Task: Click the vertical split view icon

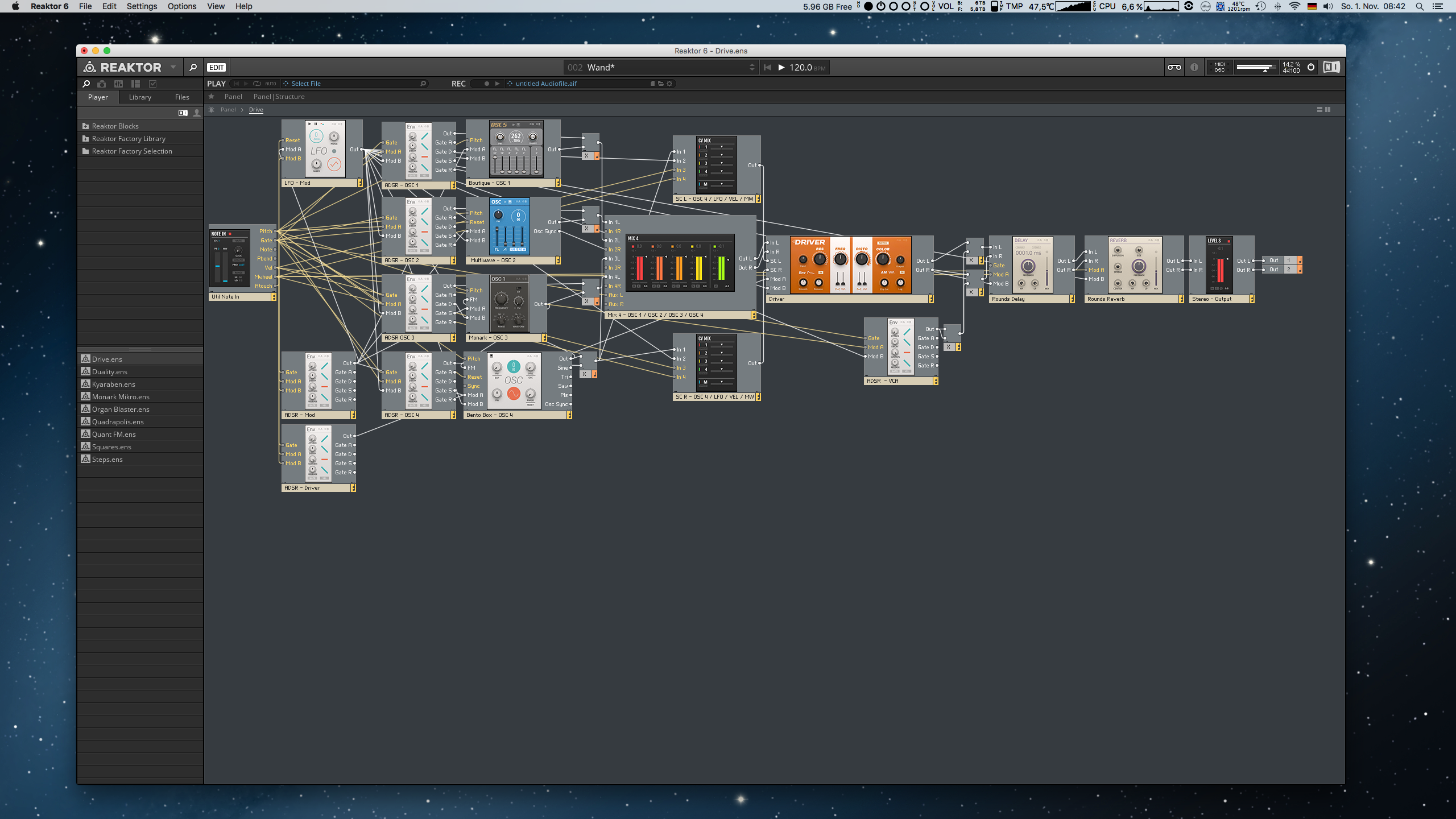Action: tap(1328, 110)
